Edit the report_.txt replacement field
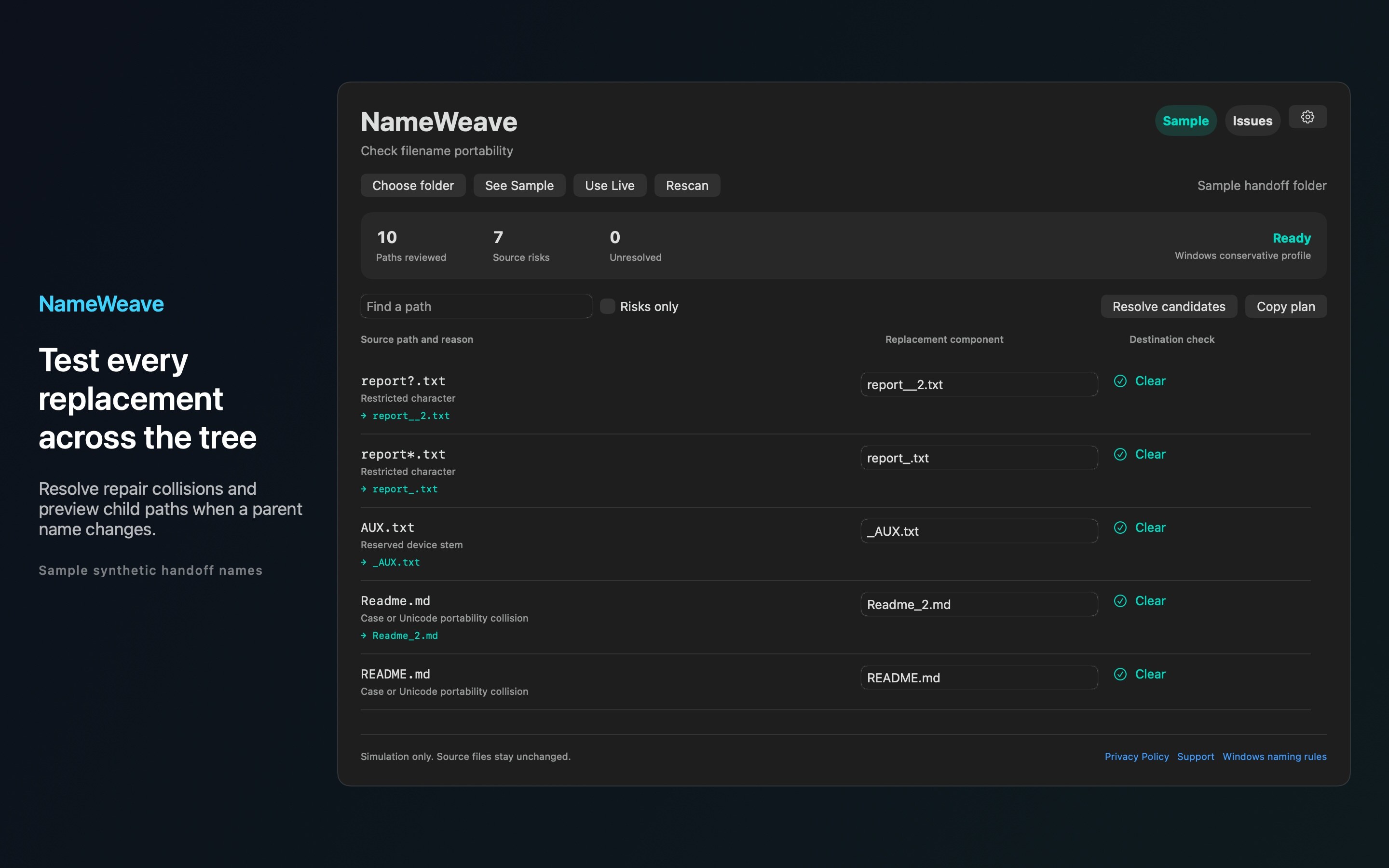 tap(979, 458)
